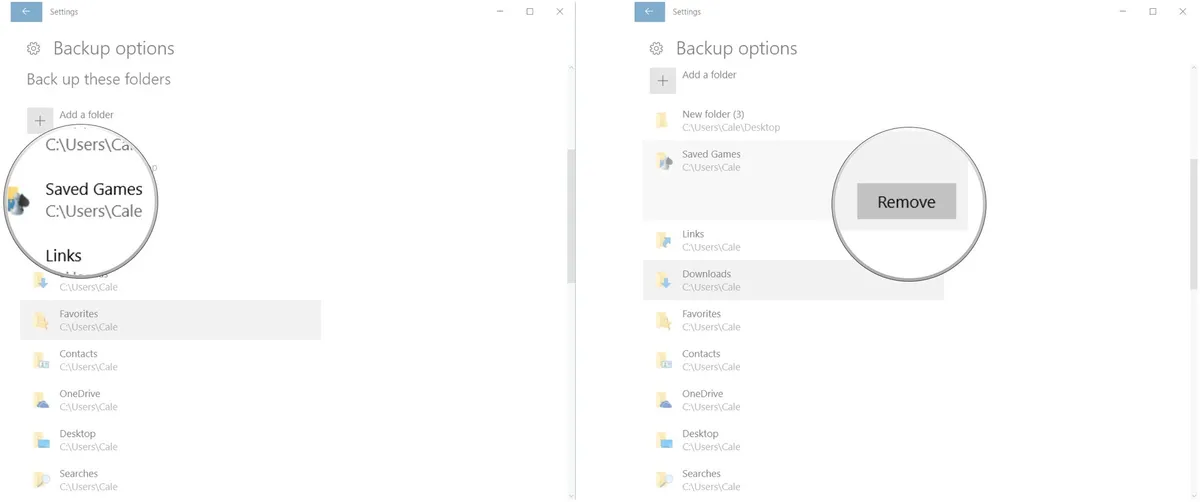Minimize the right Settings window
The width and height of the screenshot is (1200, 502).
pyautogui.click(x=1123, y=11)
